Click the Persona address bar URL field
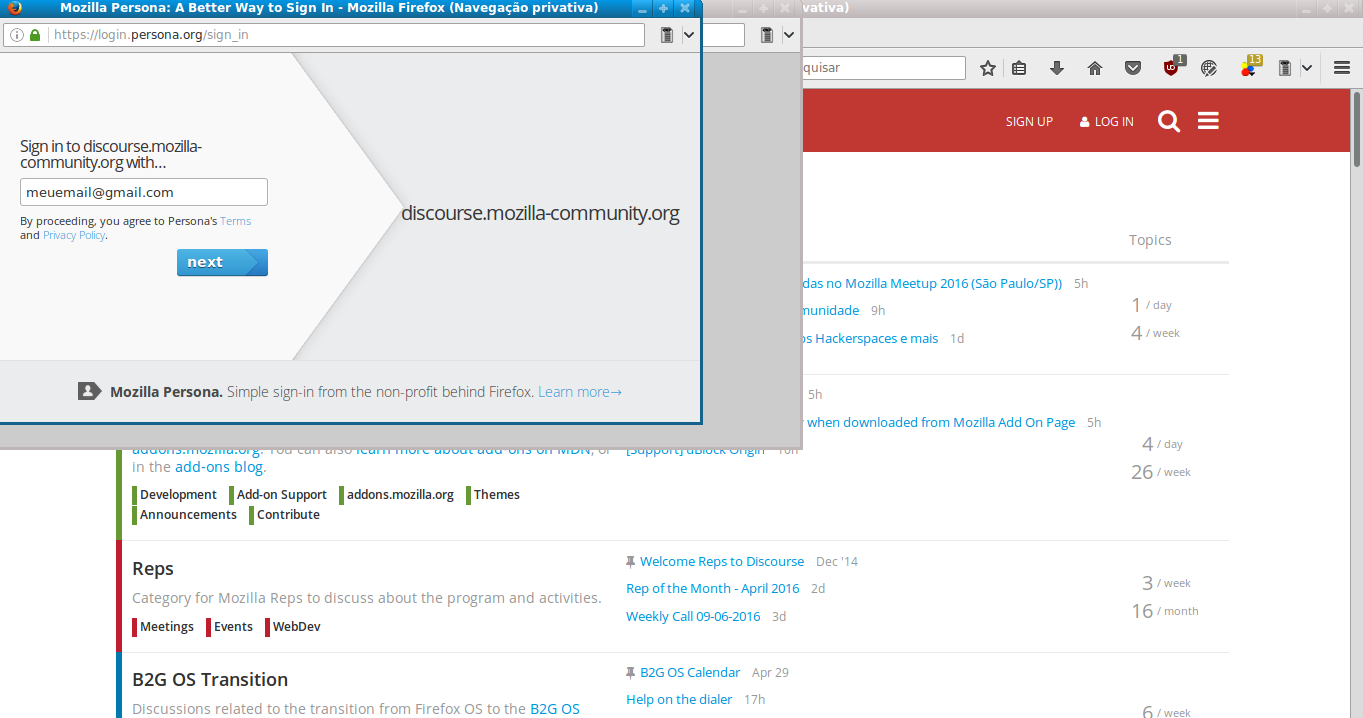This screenshot has height=718, width=1363. 325,35
